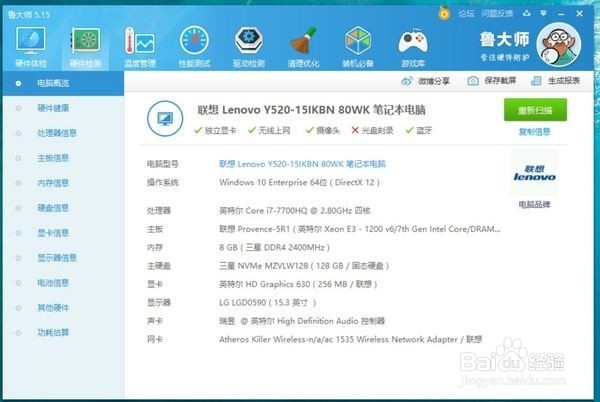The image size is (600, 402).
Task: Click the round computer monitor icon
Action: pos(165,118)
